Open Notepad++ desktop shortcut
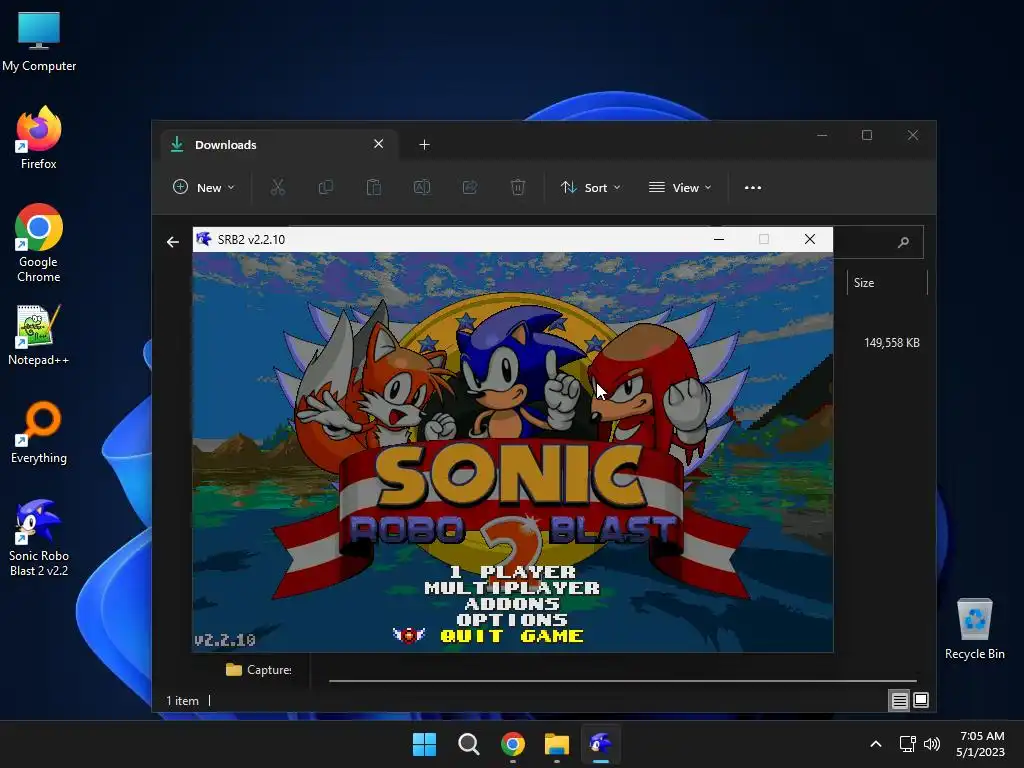Screen dimensions: 1024x768 pos(39,335)
